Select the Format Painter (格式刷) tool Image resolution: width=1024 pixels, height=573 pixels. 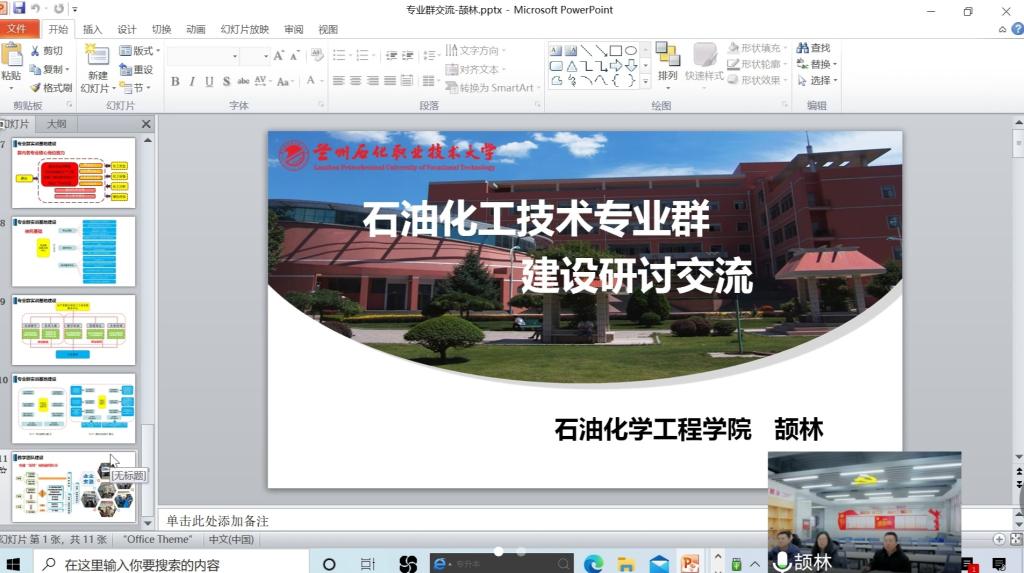click(36, 88)
